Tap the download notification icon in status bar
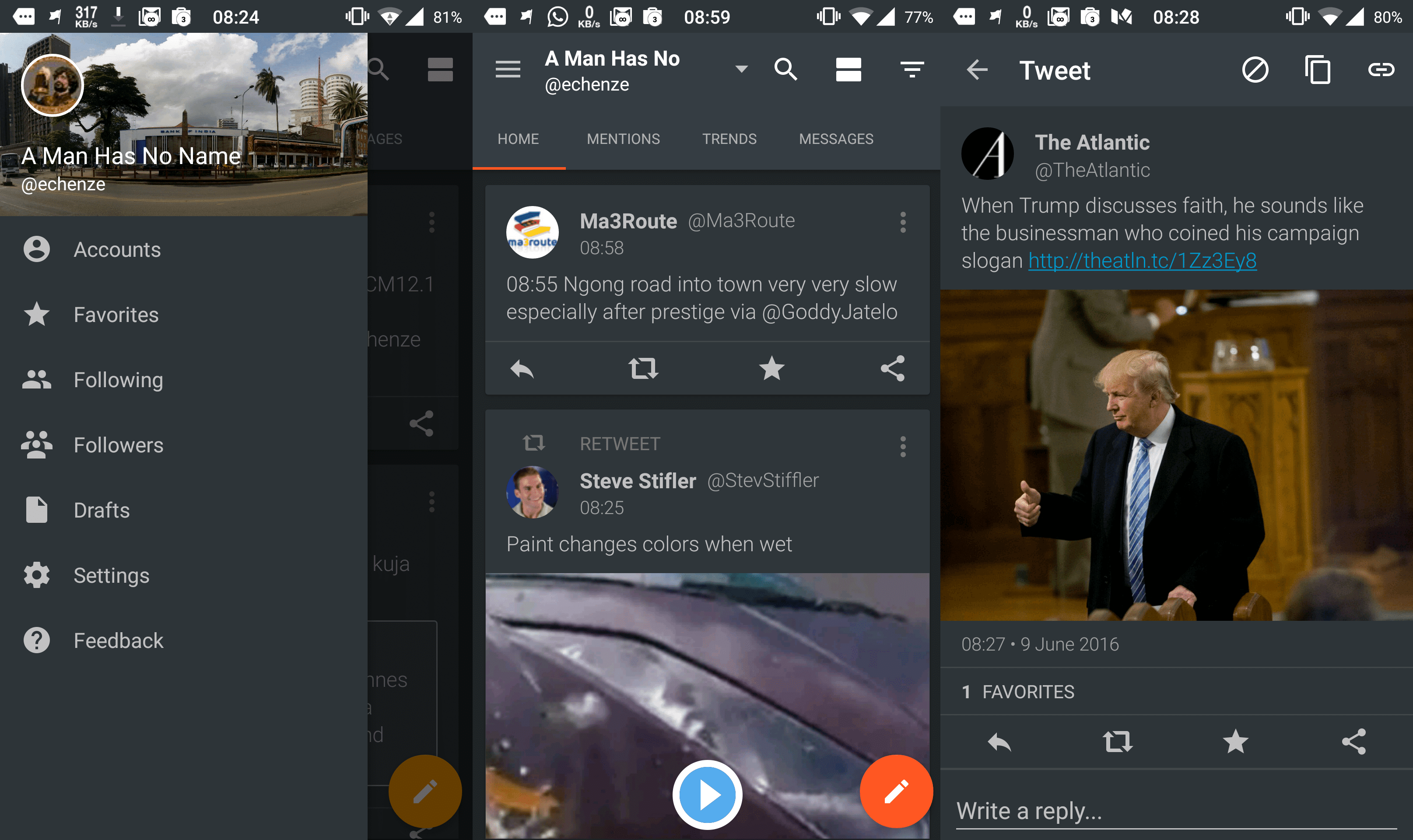Screen dimensions: 1413x840 coord(118,17)
